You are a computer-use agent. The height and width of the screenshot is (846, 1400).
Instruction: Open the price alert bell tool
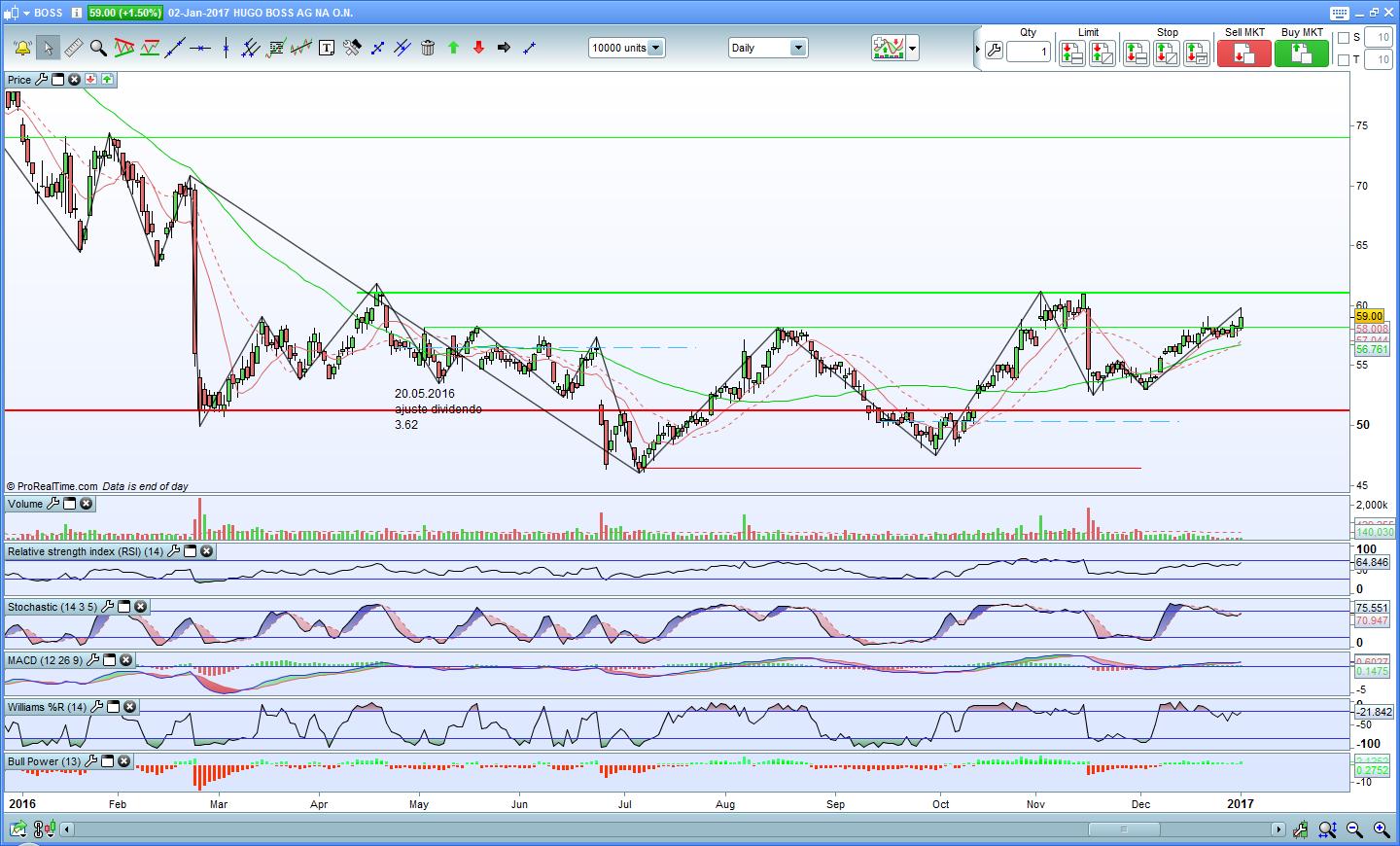21,48
